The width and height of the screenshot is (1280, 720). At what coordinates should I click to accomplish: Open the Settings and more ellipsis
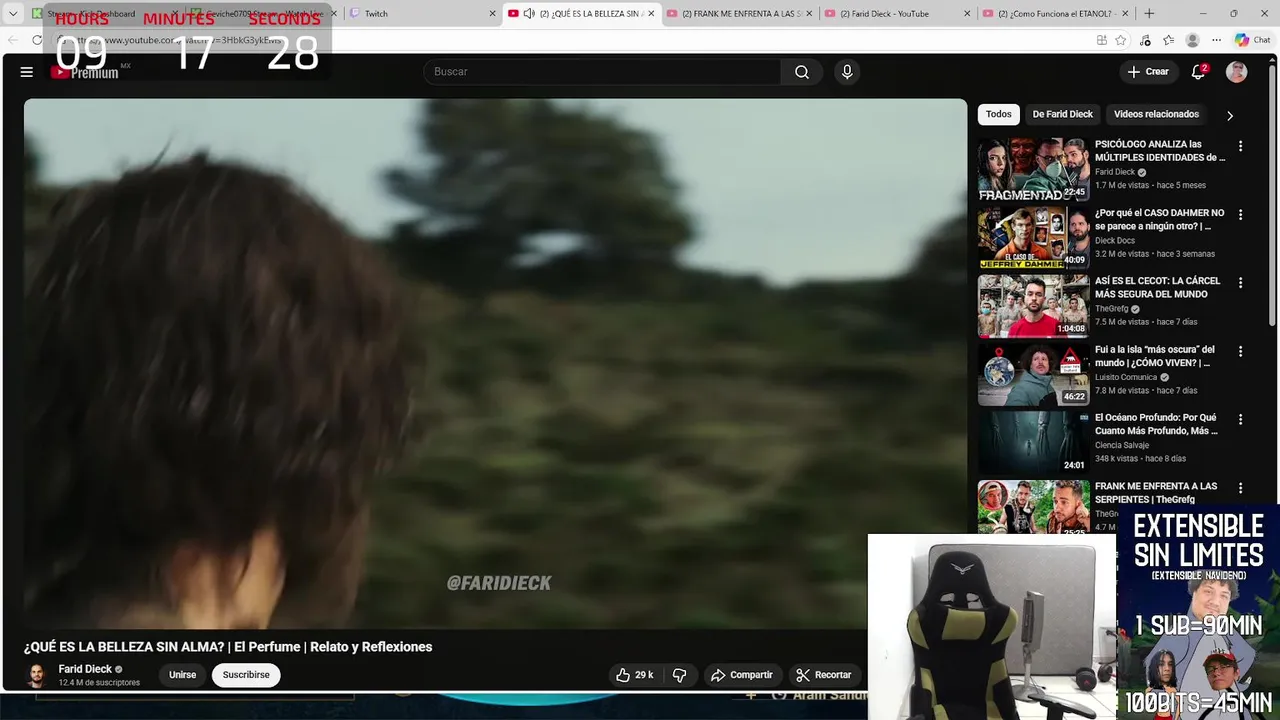pos(1216,40)
